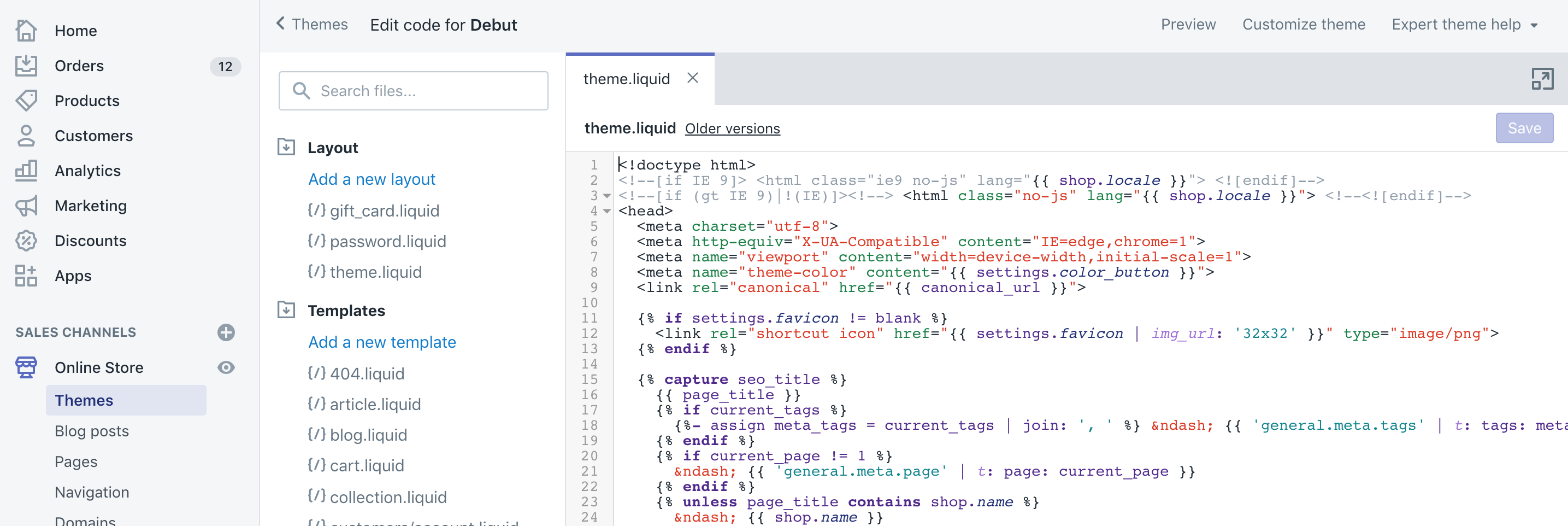Click the doctype html code line
Screen dimensions: 1568x526
687,165
